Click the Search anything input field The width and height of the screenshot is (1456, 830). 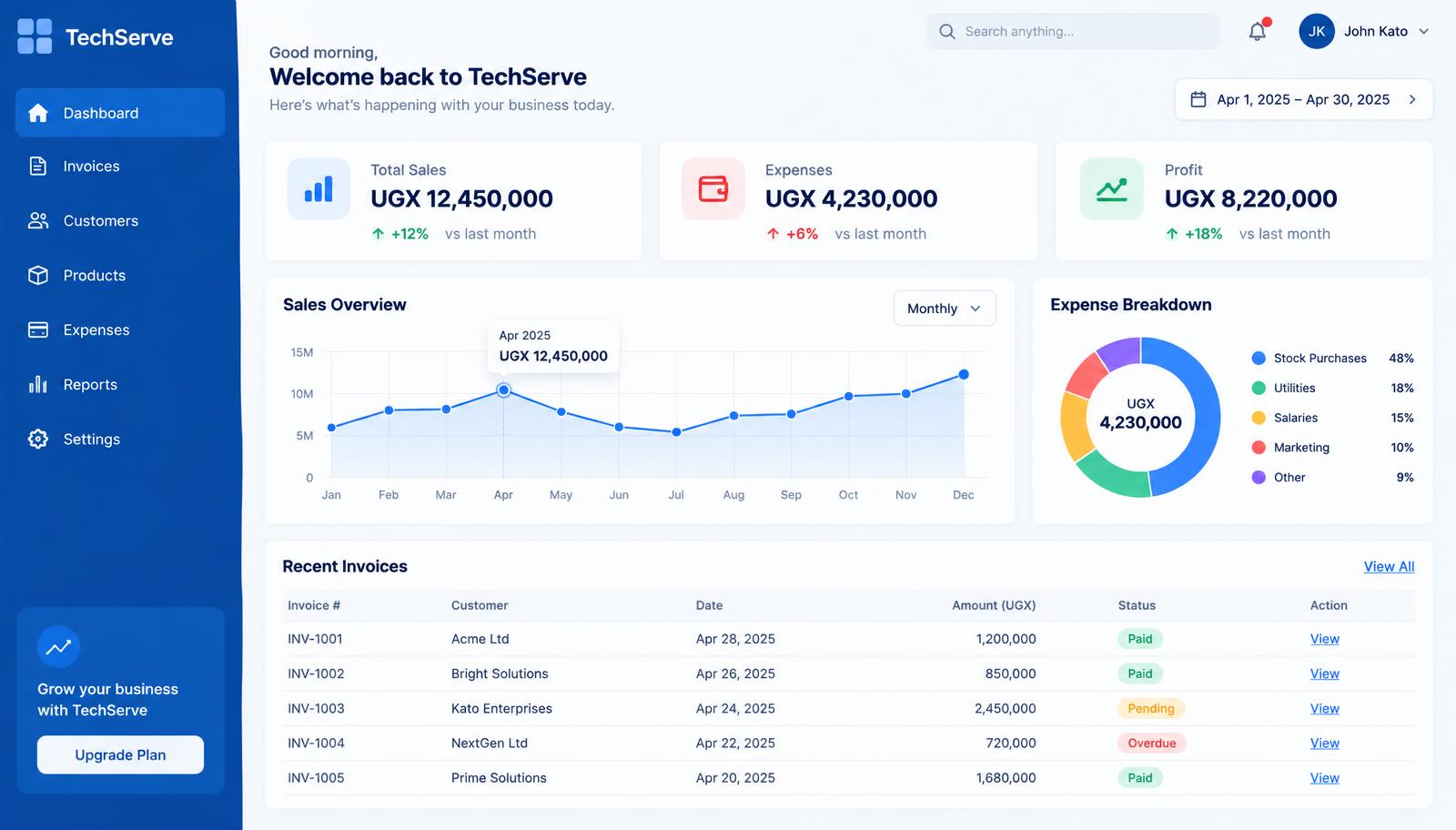pos(1073,31)
